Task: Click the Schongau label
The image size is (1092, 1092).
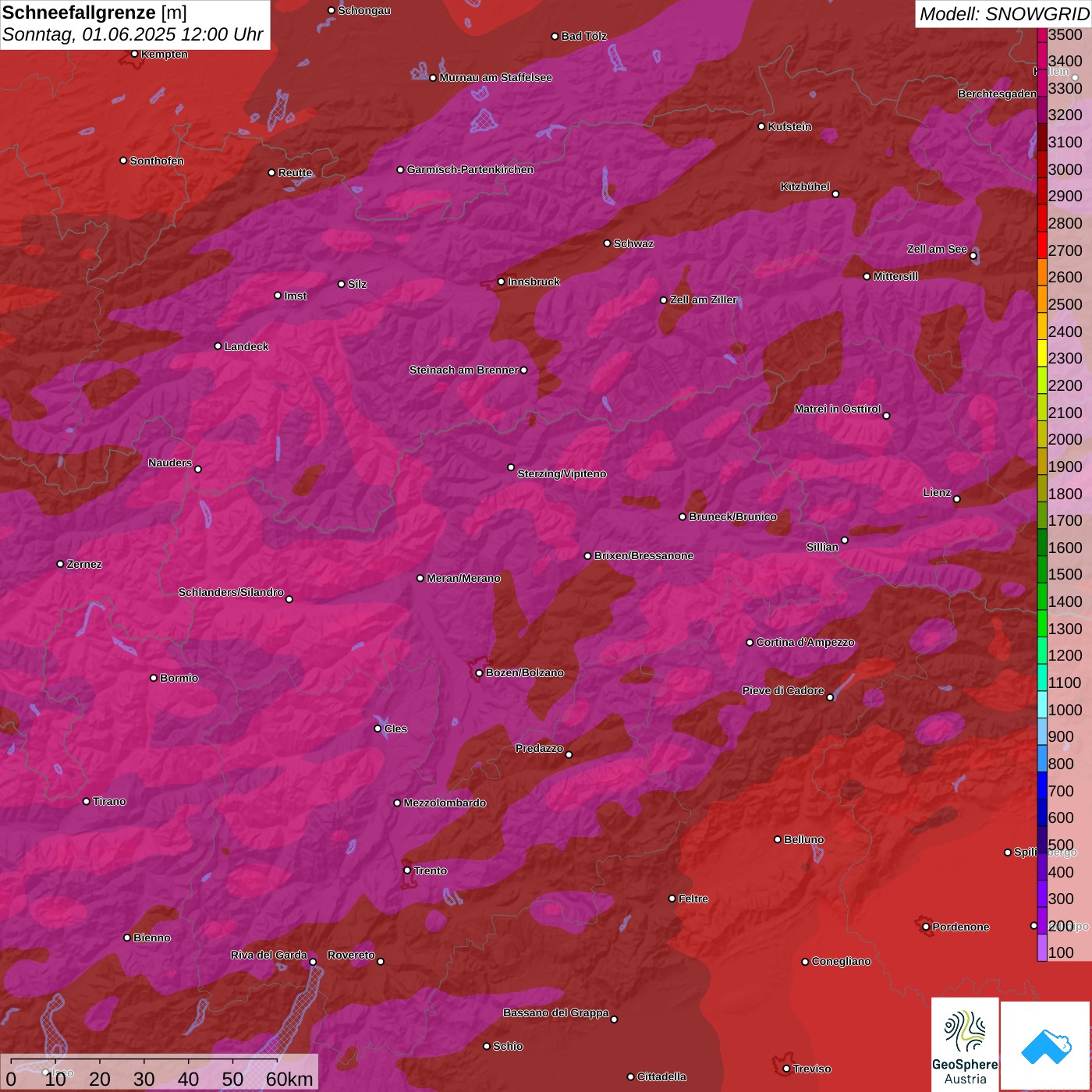Action: 364,10
